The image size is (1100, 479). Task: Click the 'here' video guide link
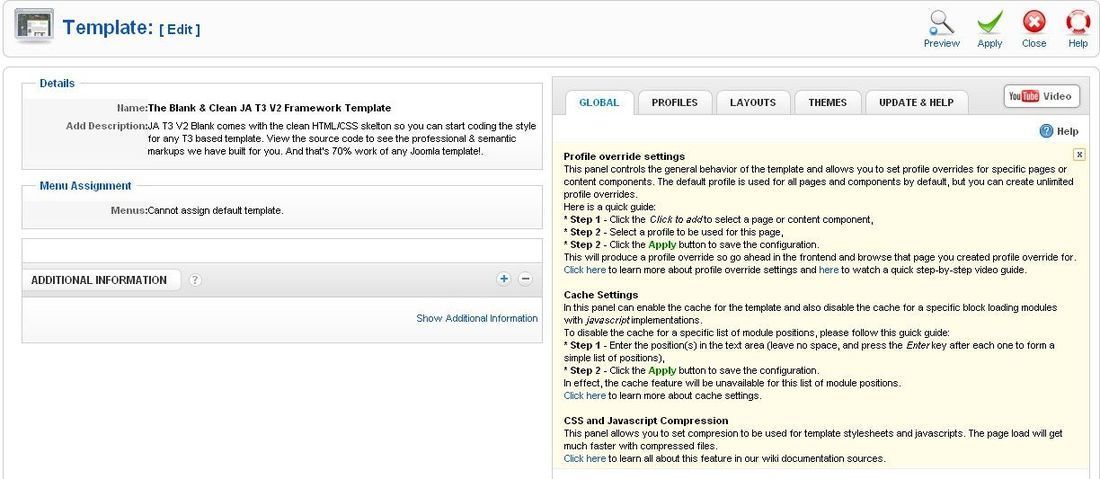tap(829, 269)
